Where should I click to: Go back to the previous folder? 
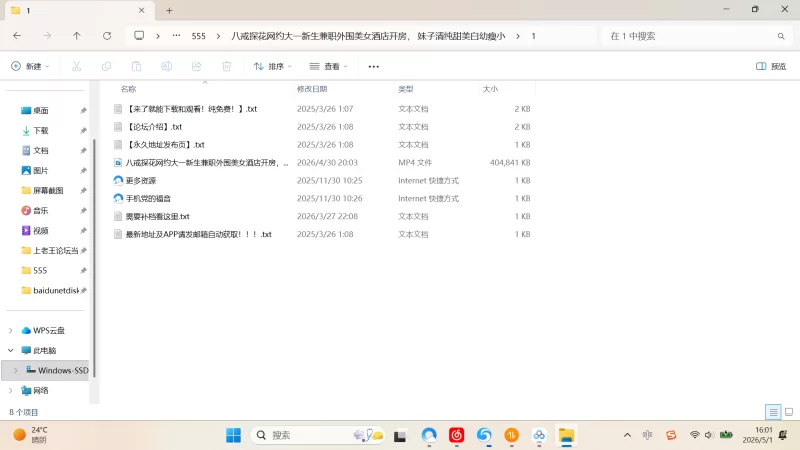point(17,36)
